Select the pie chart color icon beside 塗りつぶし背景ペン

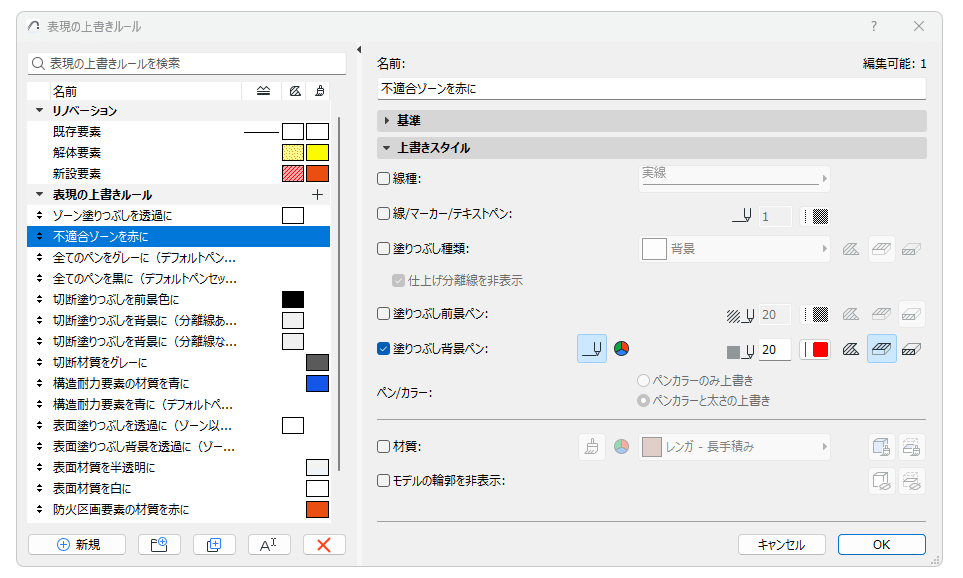pyautogui.click(x=621, y=349)
